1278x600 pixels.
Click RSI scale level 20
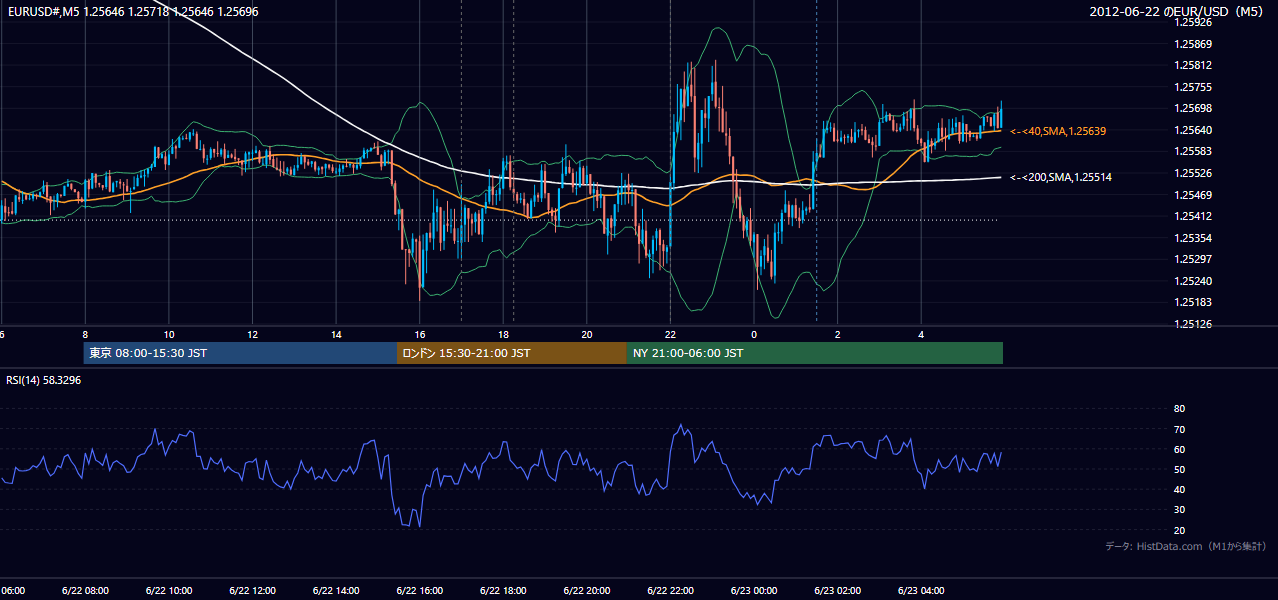(x=1179, y=530)
